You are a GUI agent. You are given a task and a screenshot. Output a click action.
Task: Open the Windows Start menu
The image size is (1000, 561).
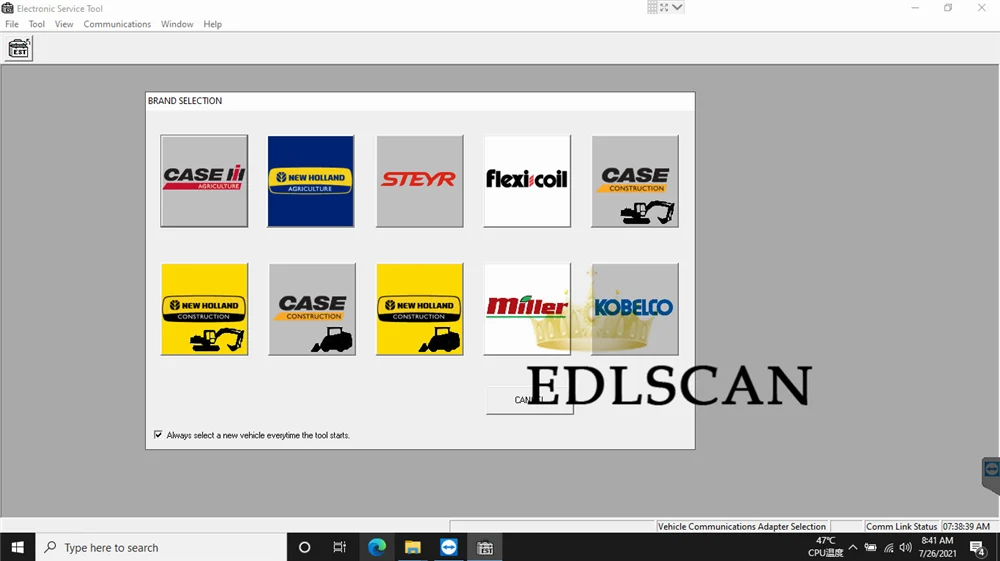18,548
